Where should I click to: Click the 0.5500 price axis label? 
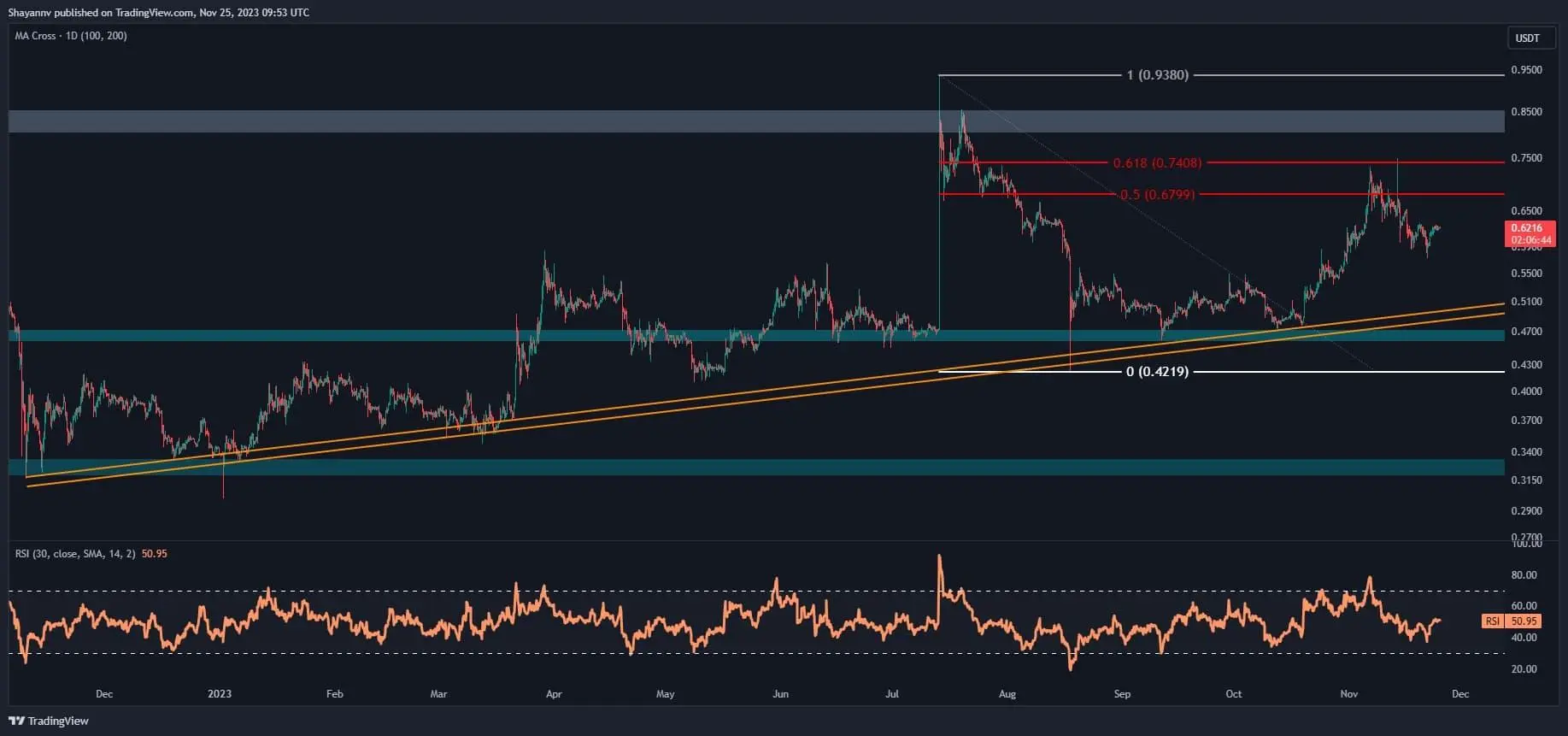(x=1526, y=274)
